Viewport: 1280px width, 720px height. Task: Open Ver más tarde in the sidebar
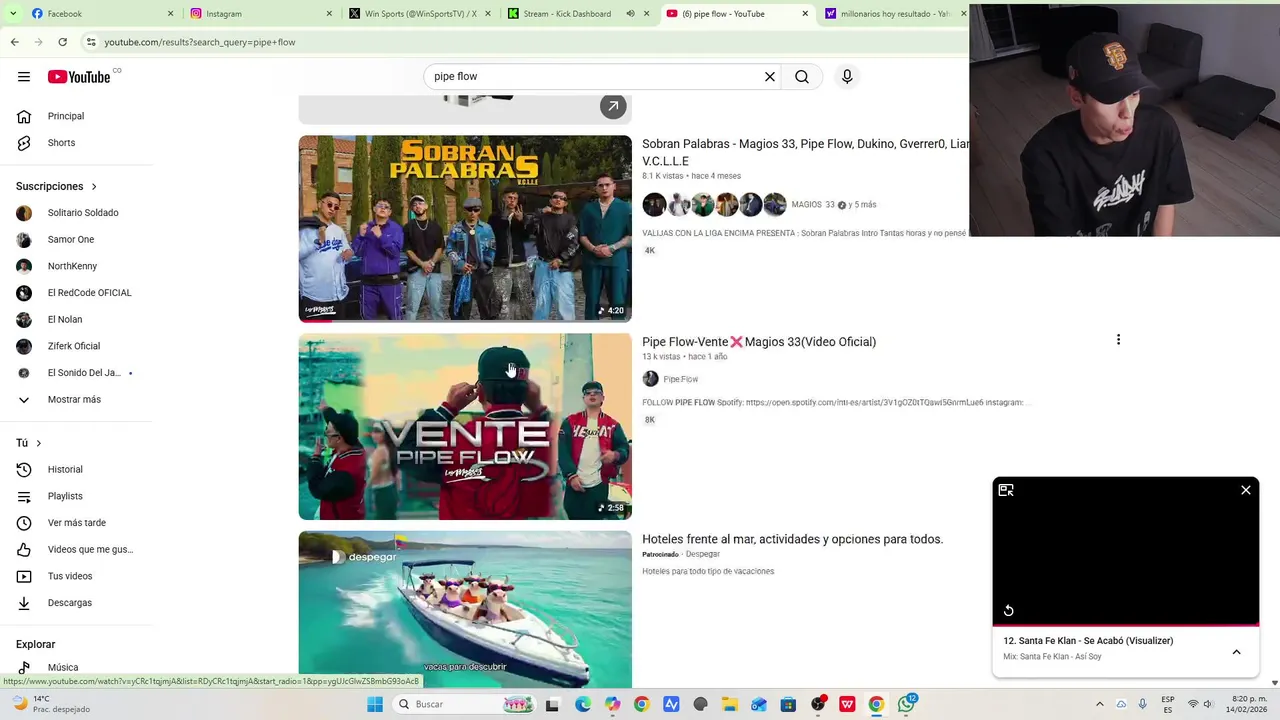(78, 523)
